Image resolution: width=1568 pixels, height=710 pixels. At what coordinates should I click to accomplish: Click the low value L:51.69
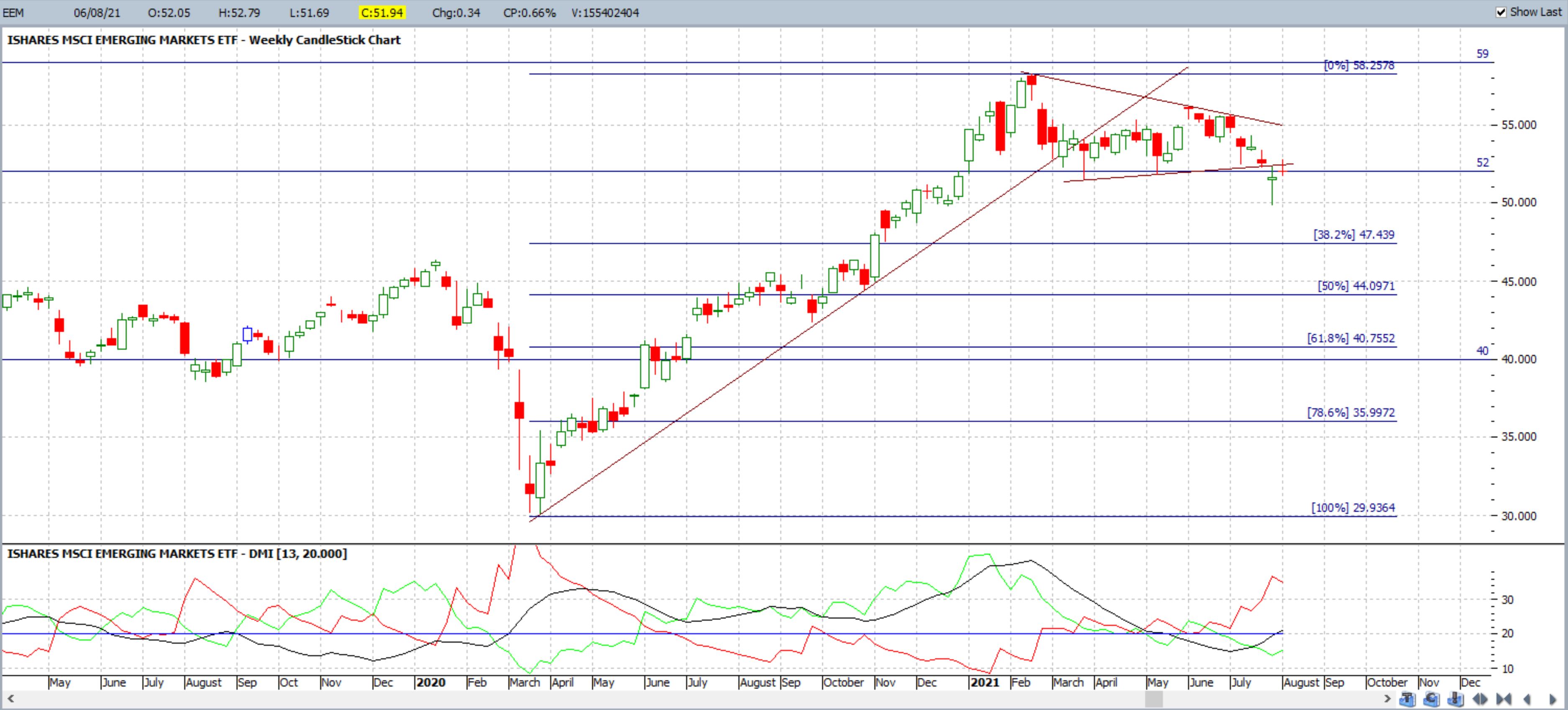point(309,13)
